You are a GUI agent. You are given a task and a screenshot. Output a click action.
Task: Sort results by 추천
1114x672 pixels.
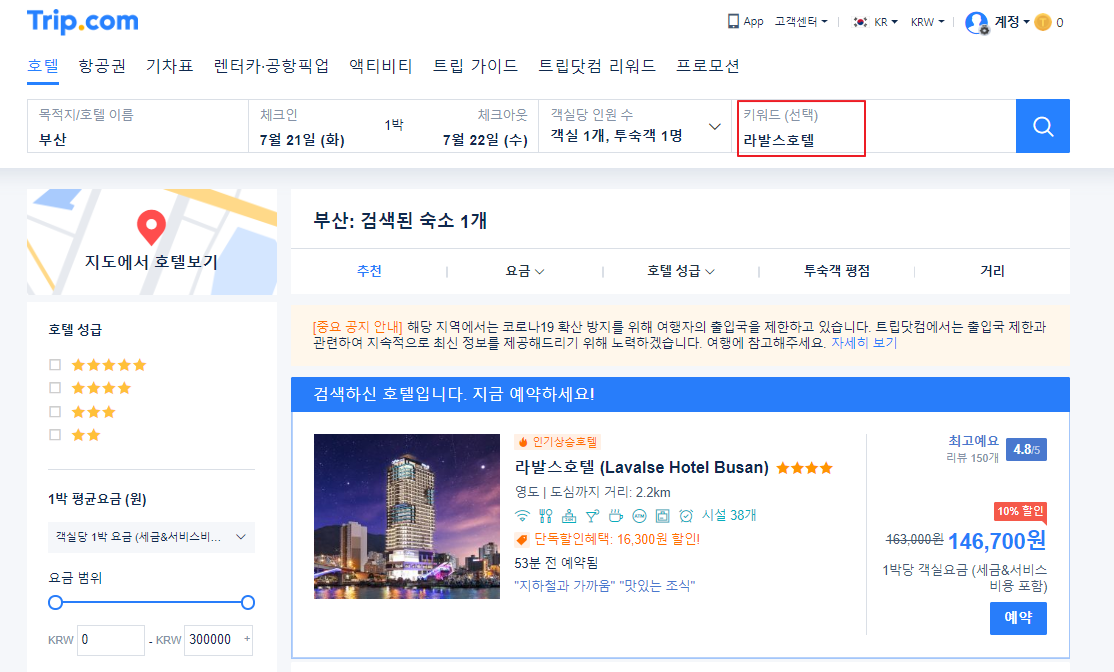369,271
